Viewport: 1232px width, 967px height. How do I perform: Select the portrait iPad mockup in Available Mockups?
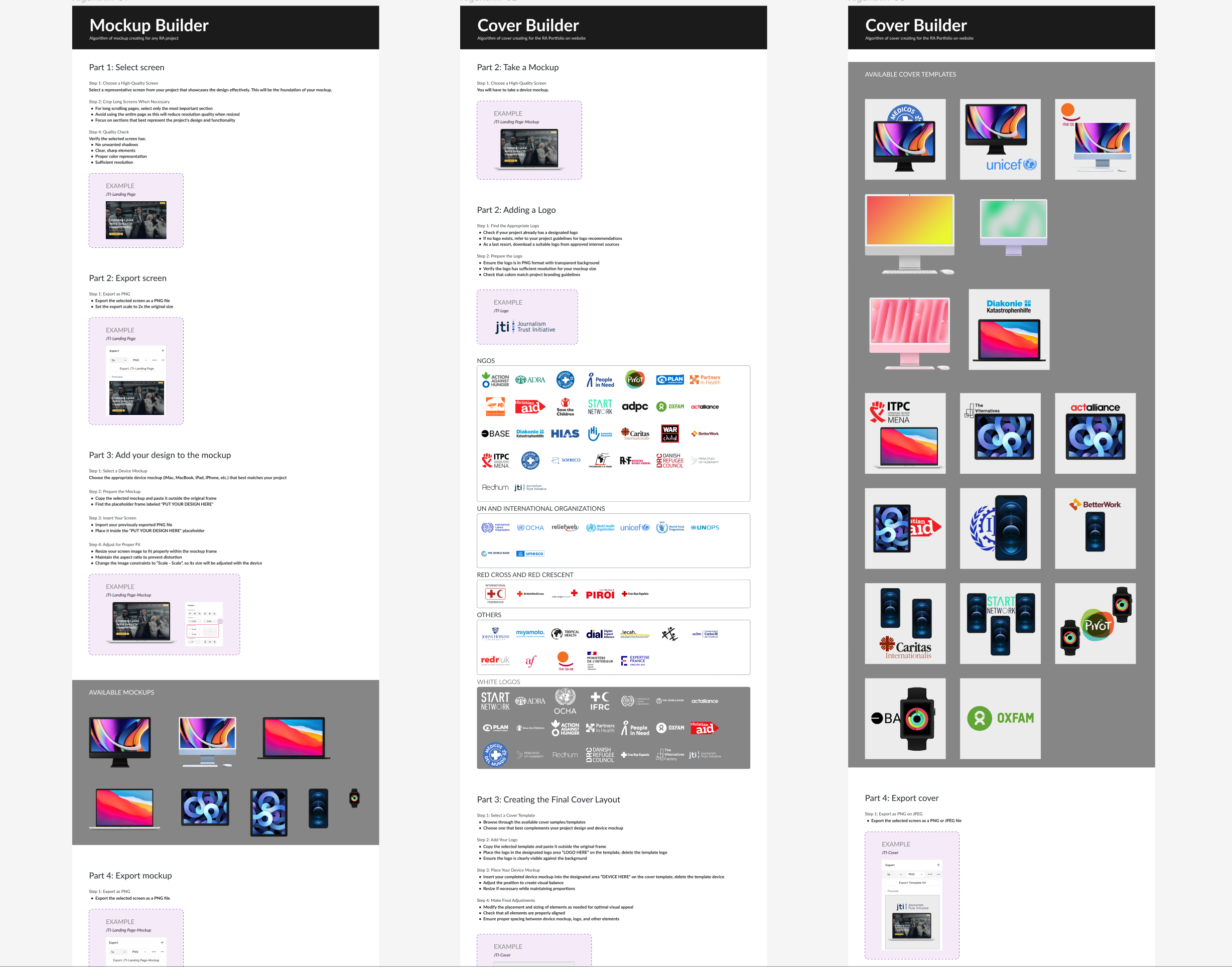pos(269,812)
